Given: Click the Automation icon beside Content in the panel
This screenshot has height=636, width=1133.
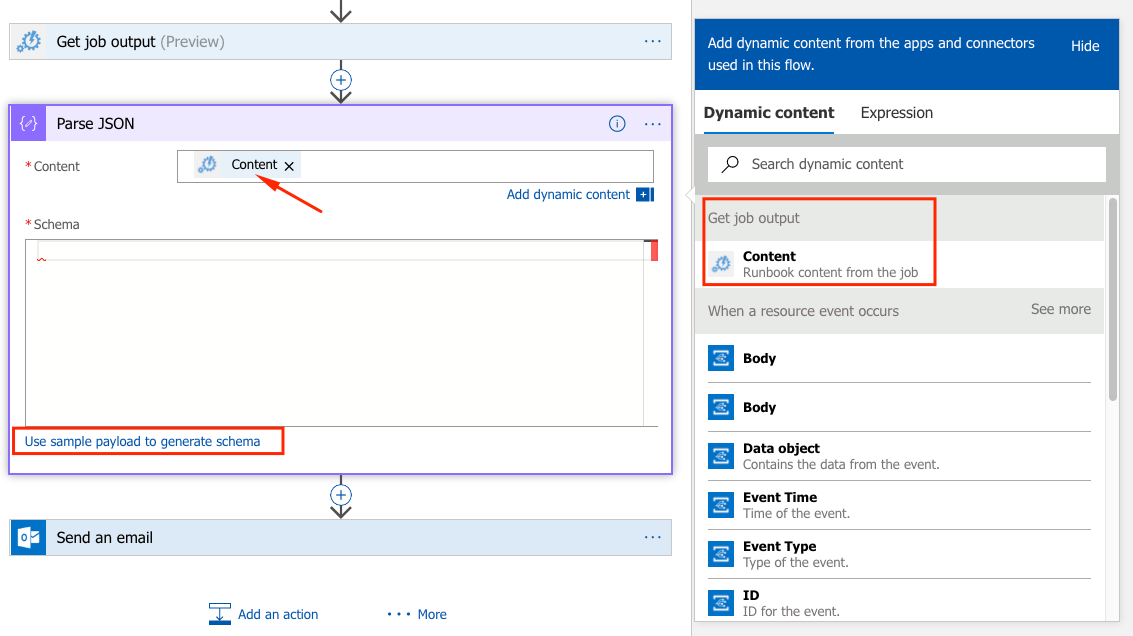Looking at the screenshot, I should click(722, 264).
